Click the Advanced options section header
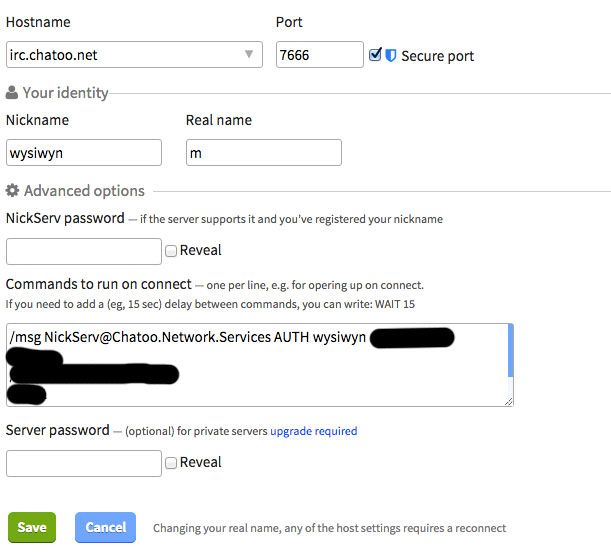 (84, 191)
